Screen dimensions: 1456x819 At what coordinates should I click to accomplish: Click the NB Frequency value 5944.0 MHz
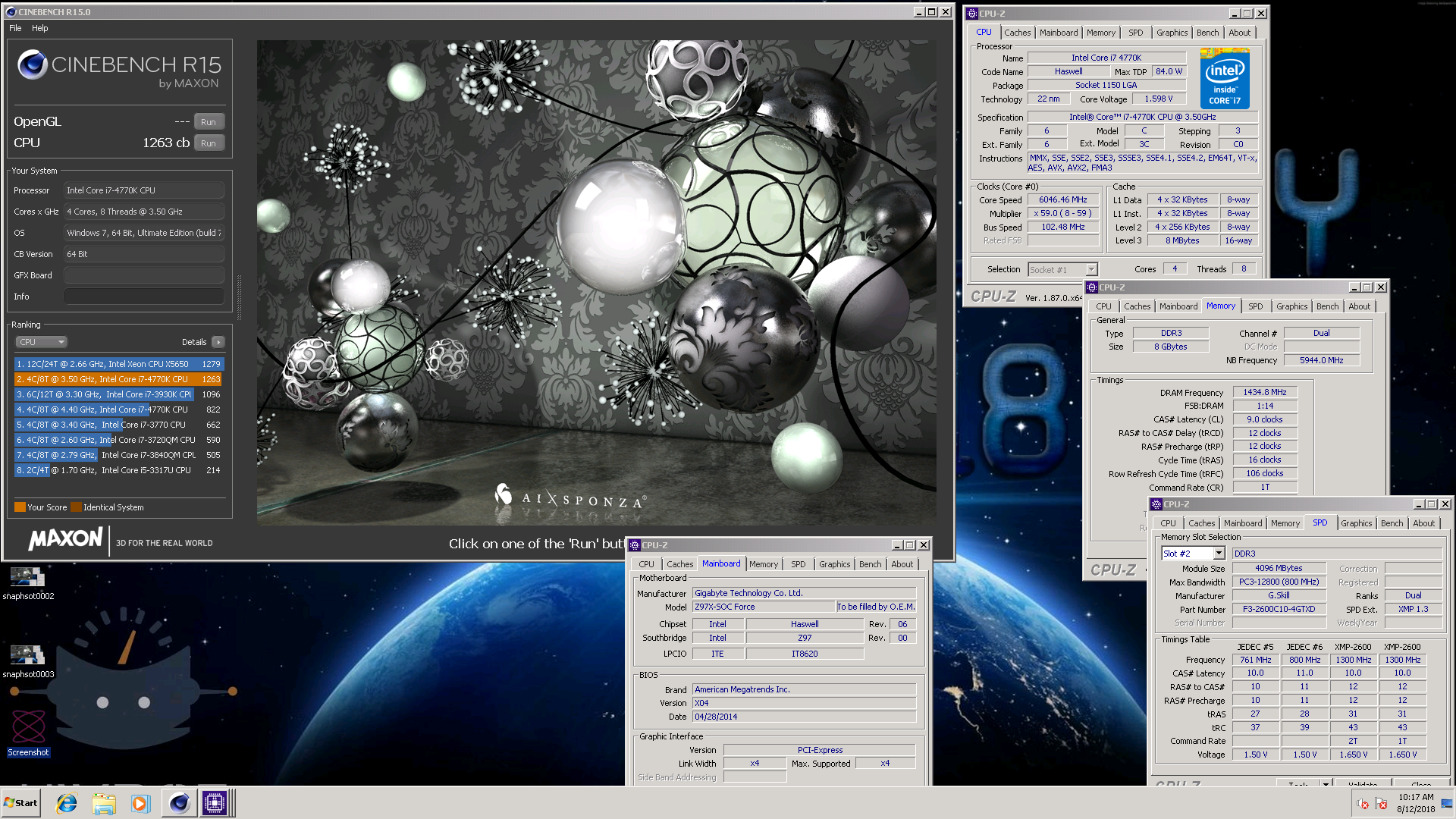coord(1322,360)
